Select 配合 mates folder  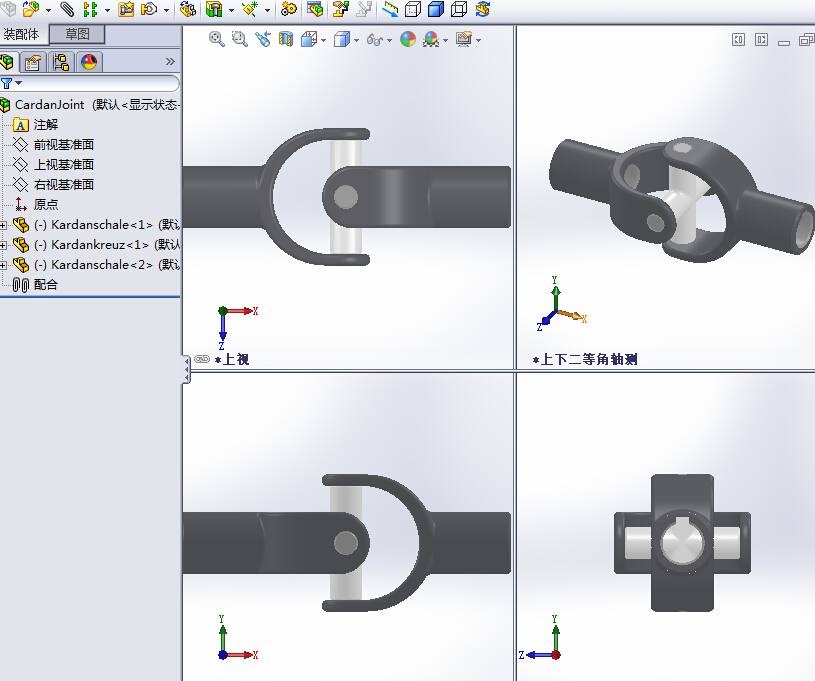35,285
